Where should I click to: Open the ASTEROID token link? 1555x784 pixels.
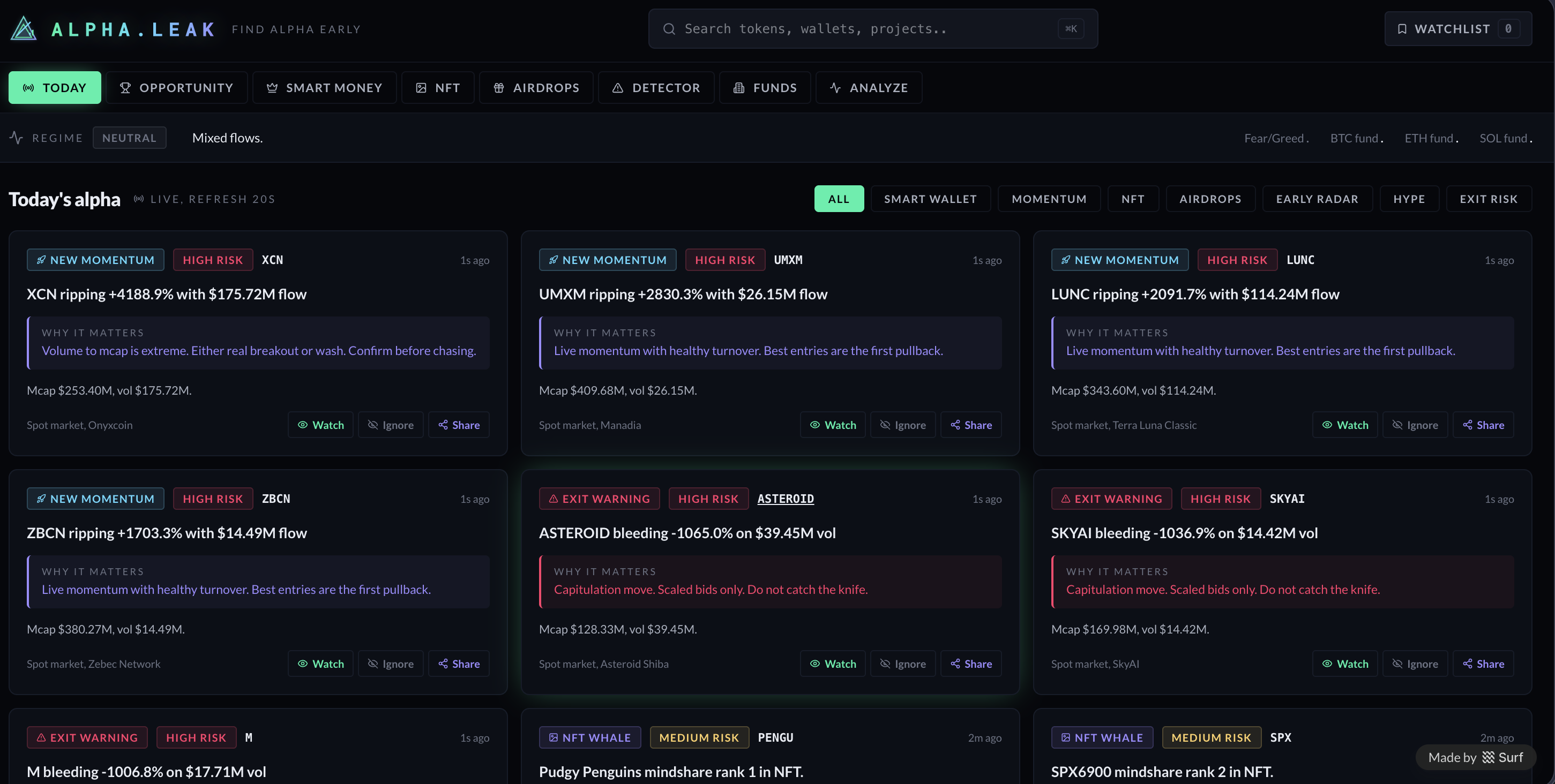pos(786,499)
